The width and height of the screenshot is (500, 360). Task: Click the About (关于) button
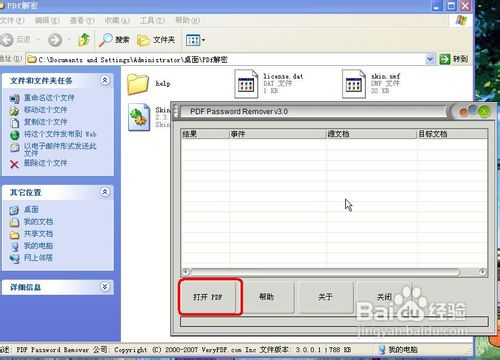point(325,297)
